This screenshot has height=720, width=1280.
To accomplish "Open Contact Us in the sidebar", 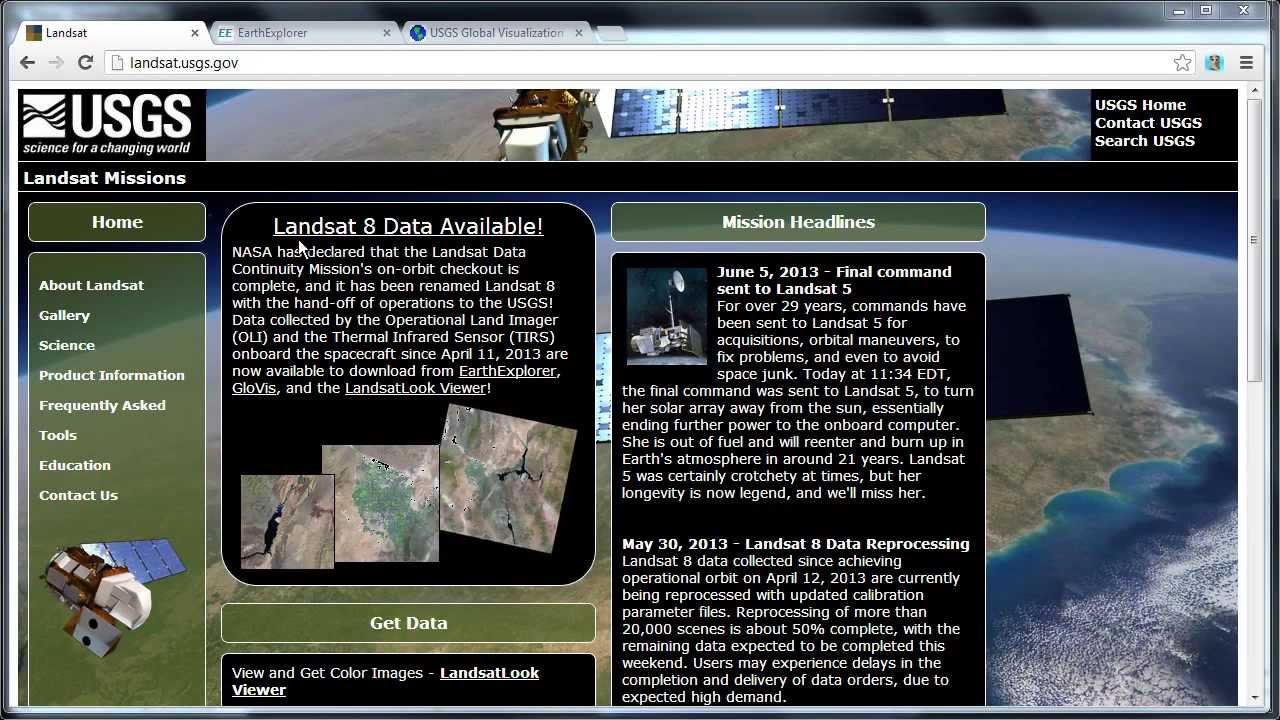I will pyautogui.click(x=78, y=495).
